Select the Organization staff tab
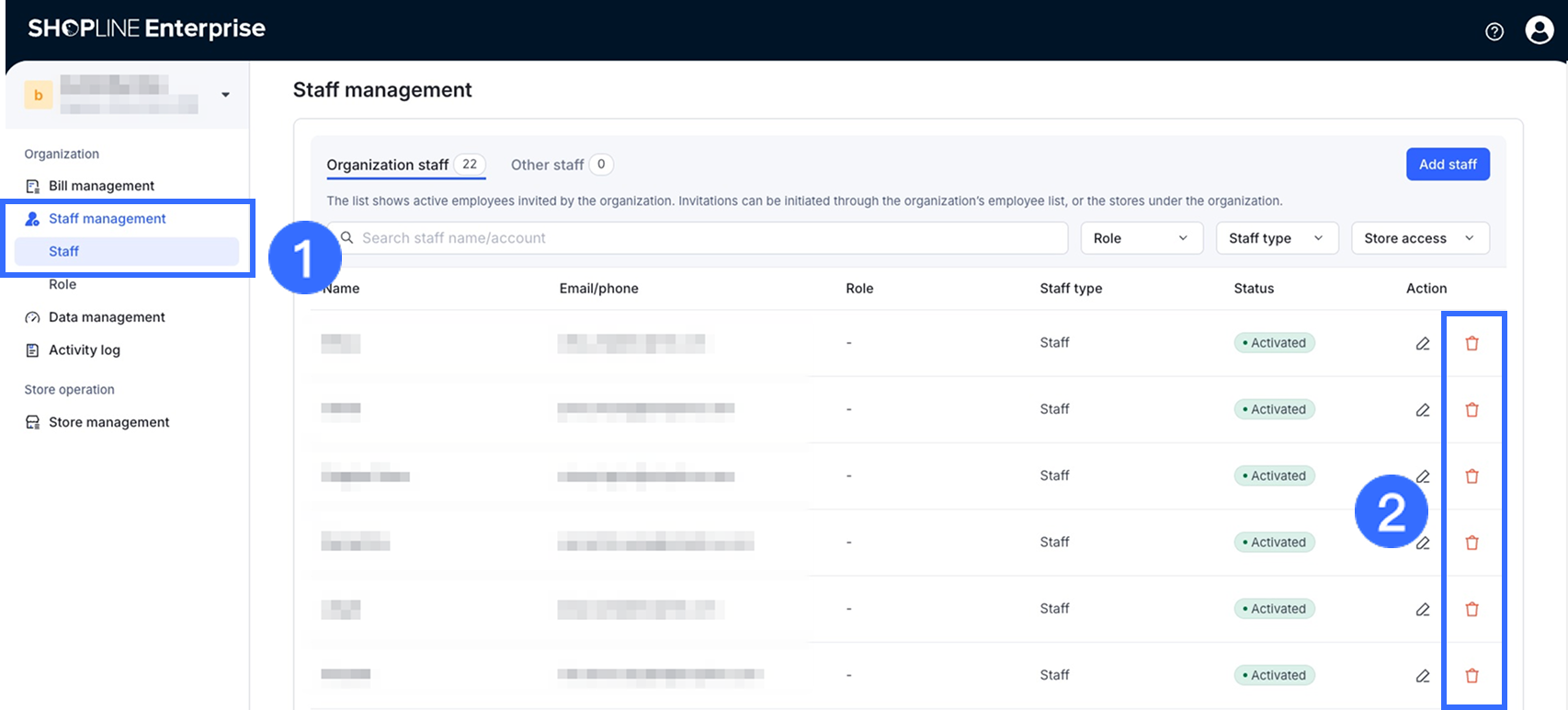Screen dimensions: 1568x710 [388, 165]
